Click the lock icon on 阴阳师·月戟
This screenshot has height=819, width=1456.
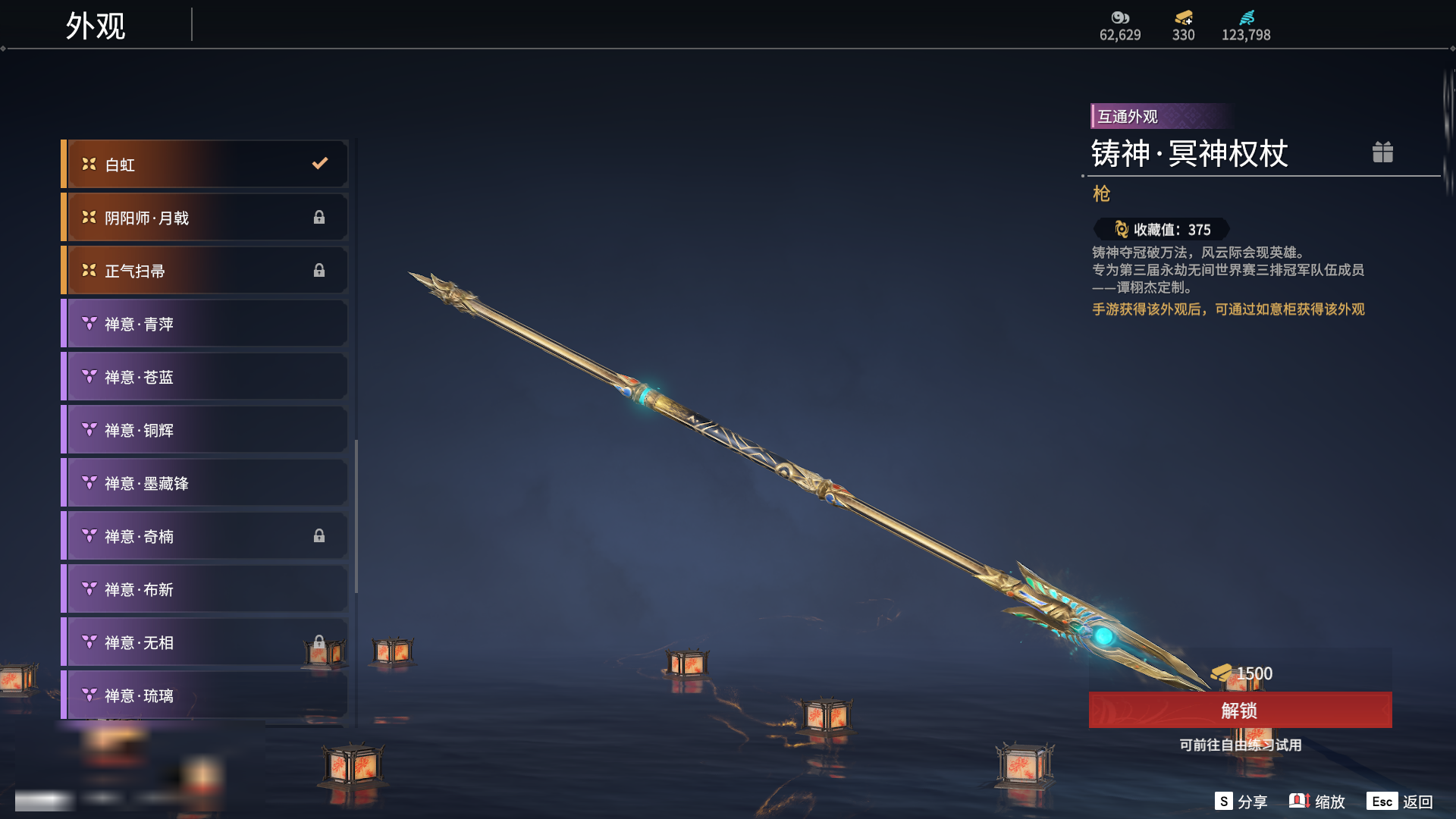pos(319,218)
